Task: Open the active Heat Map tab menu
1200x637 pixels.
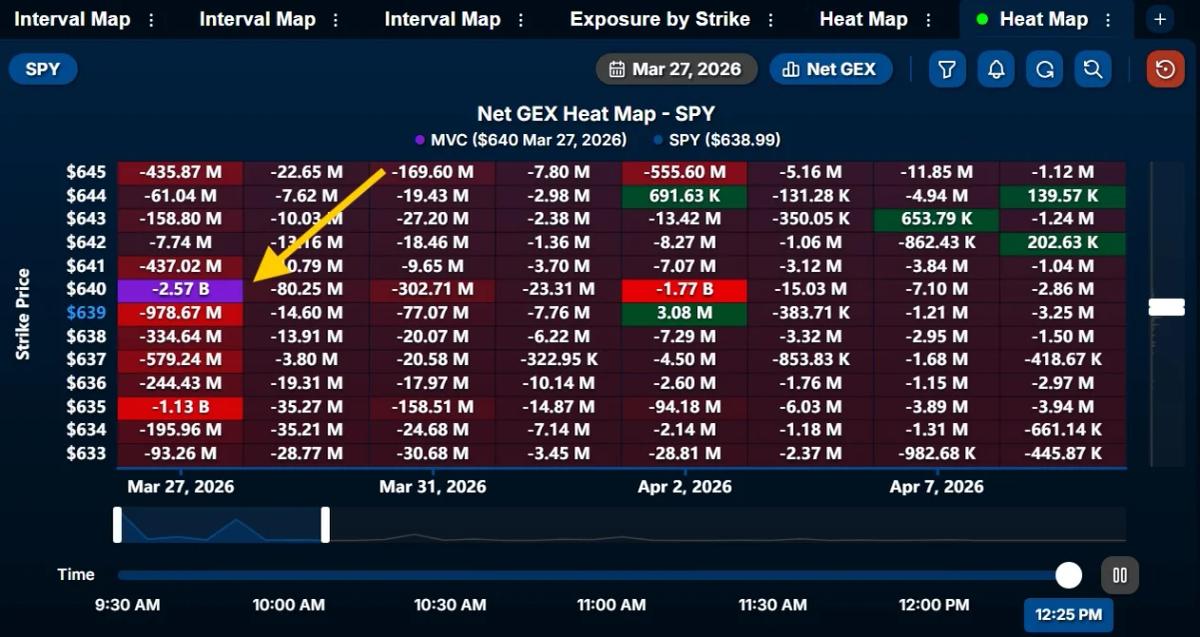Action: coord(1108,18)
